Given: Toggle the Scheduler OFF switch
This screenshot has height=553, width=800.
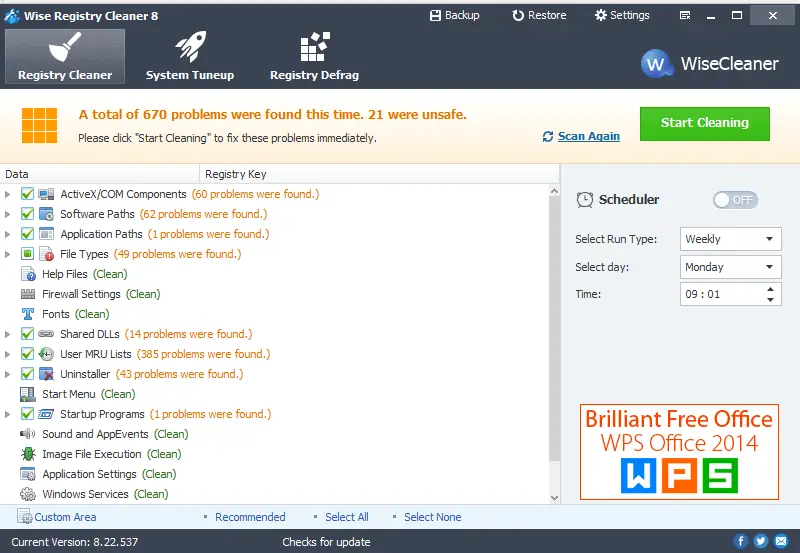Looking at the screenshot, I should (x=735, y=200).
